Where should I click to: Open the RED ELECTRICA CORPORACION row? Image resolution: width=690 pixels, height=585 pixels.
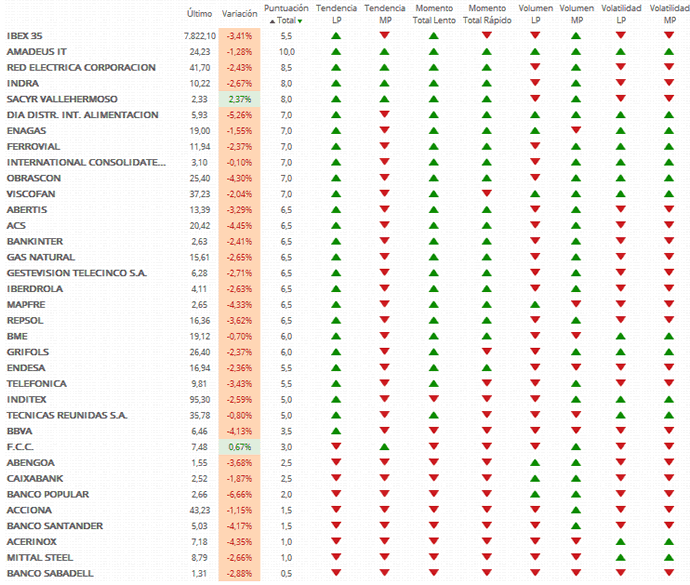81,68
